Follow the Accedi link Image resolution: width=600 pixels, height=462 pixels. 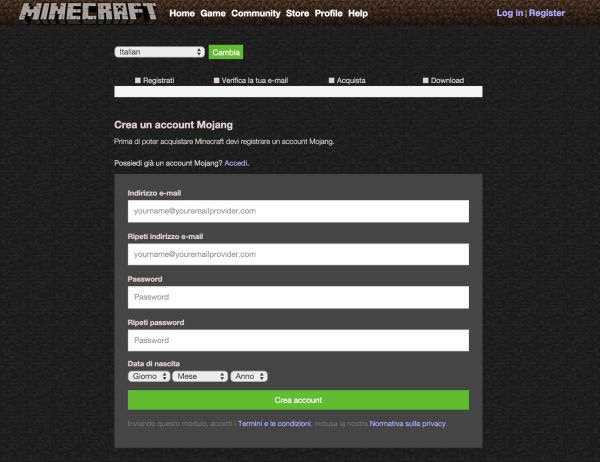click(236, 163)
